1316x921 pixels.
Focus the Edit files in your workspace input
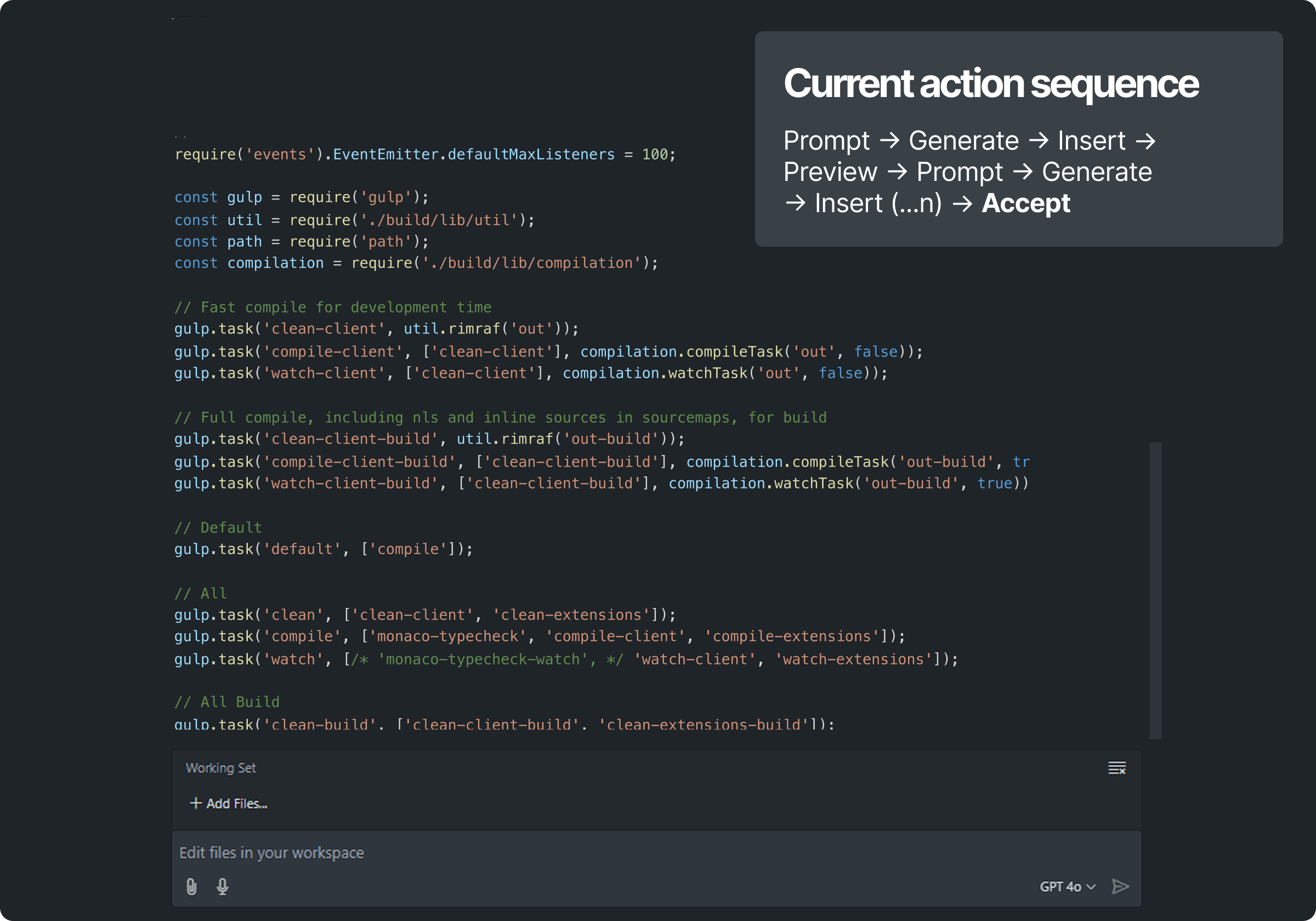(401, 853)
